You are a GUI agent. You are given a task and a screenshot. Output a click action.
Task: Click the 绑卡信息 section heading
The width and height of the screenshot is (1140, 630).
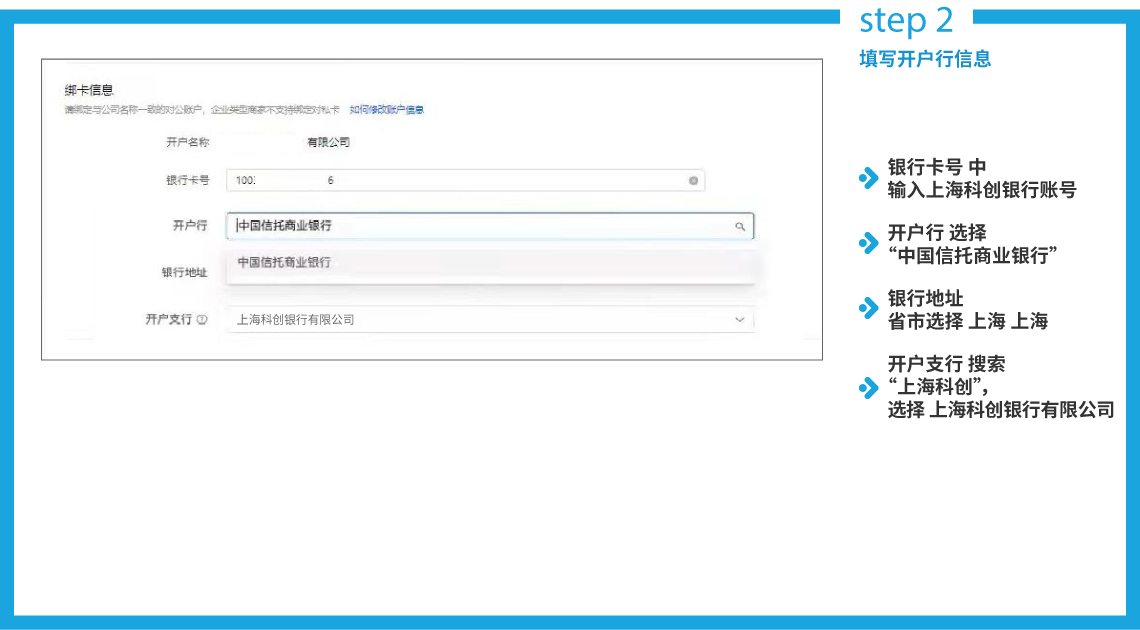pyautogui.click(x=89, y=91)
